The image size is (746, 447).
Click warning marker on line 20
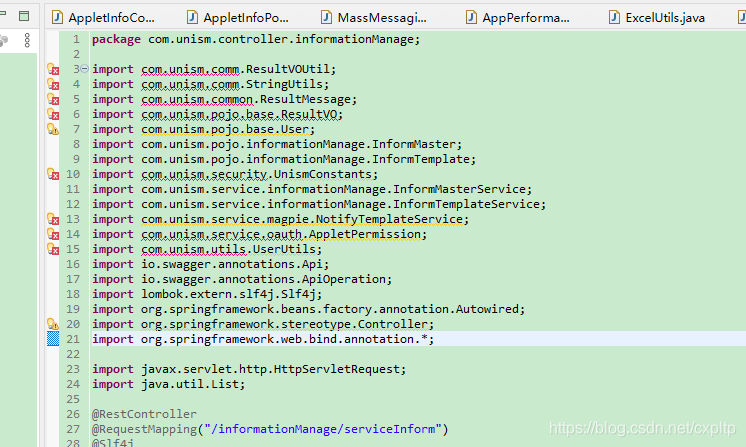53,324
